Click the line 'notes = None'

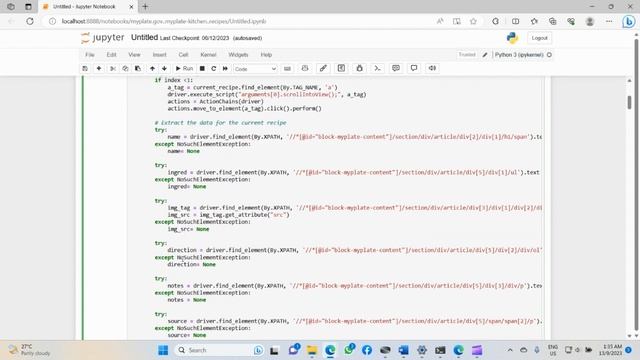pyautogui.click(x=187, y=300)
